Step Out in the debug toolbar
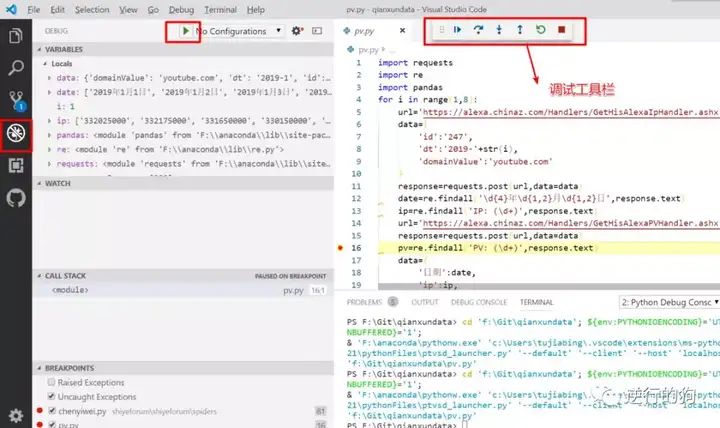The width and height of the screenshot is (720, 428). (520, 30)
